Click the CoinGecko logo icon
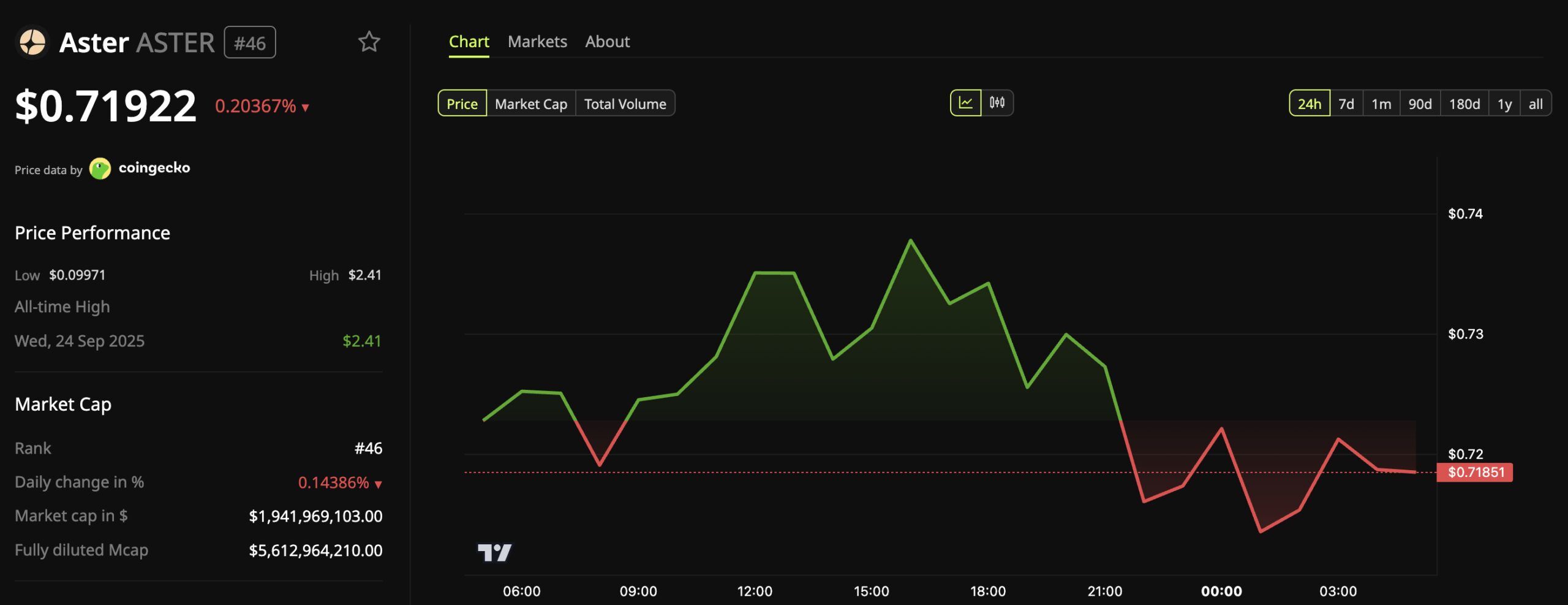 (x=100, y=169)
